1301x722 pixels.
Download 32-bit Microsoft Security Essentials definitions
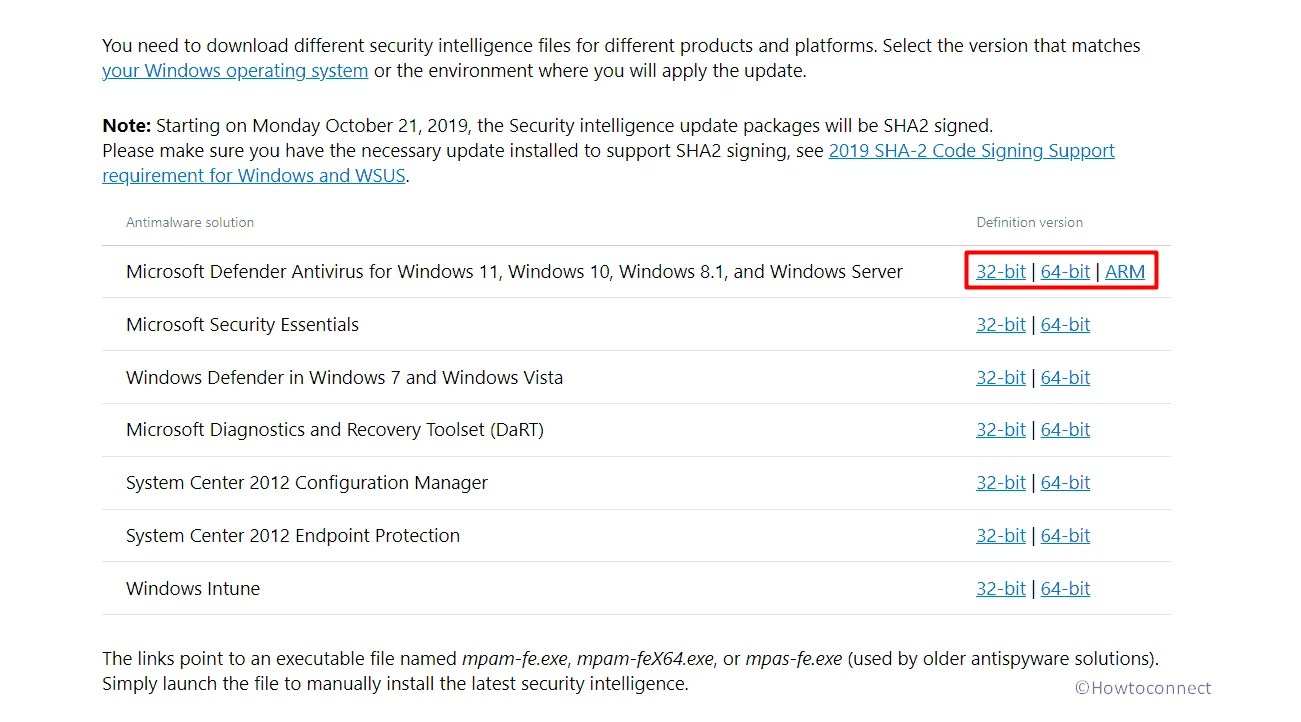tap(1000, 324)
